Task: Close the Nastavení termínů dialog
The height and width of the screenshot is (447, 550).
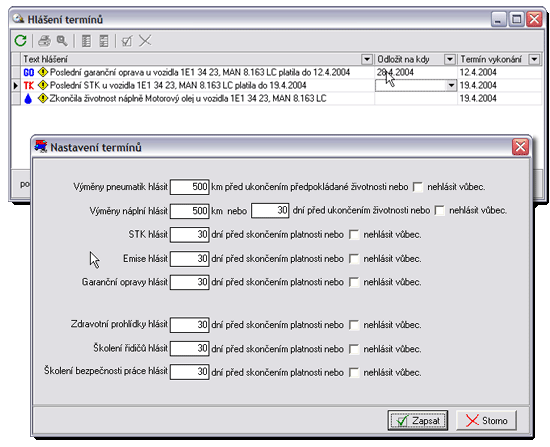Action: (520, 147)
